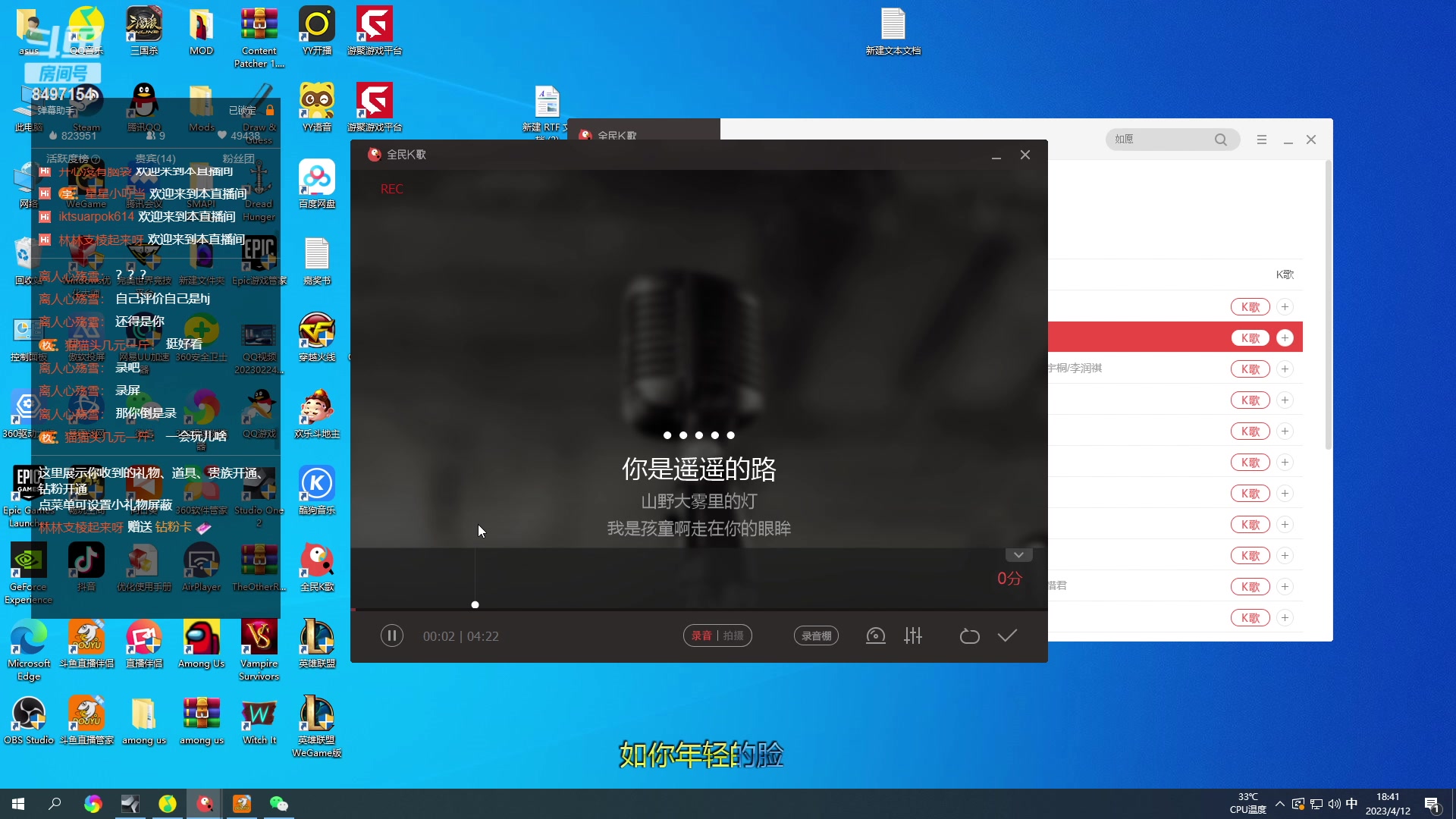The height and width of the screenshot is (819, 1456).
Task: Click the 0分 score indicator
Action: point(1009,579)
